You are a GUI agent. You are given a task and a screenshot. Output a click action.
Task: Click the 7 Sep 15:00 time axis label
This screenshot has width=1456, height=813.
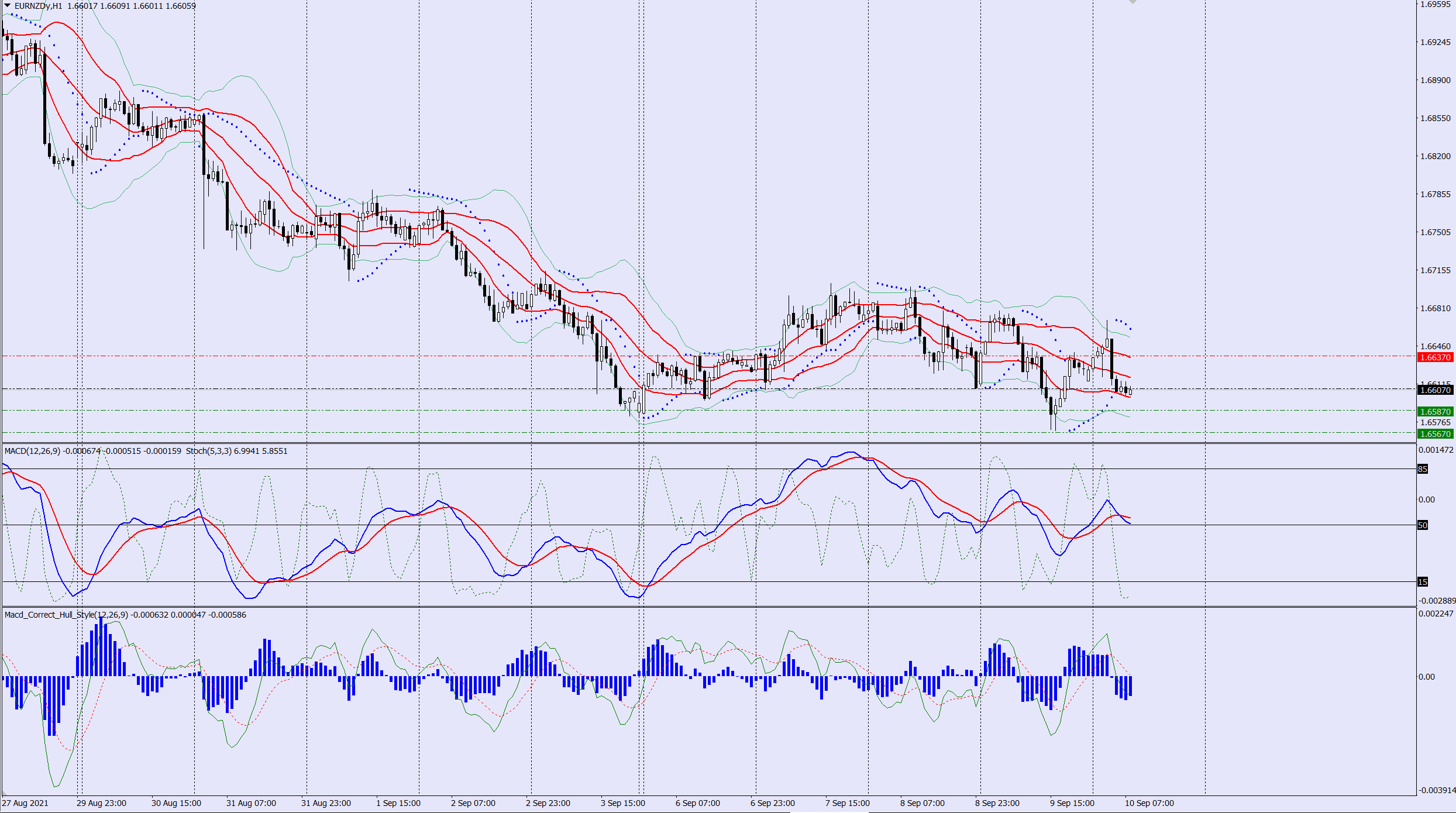848,803
